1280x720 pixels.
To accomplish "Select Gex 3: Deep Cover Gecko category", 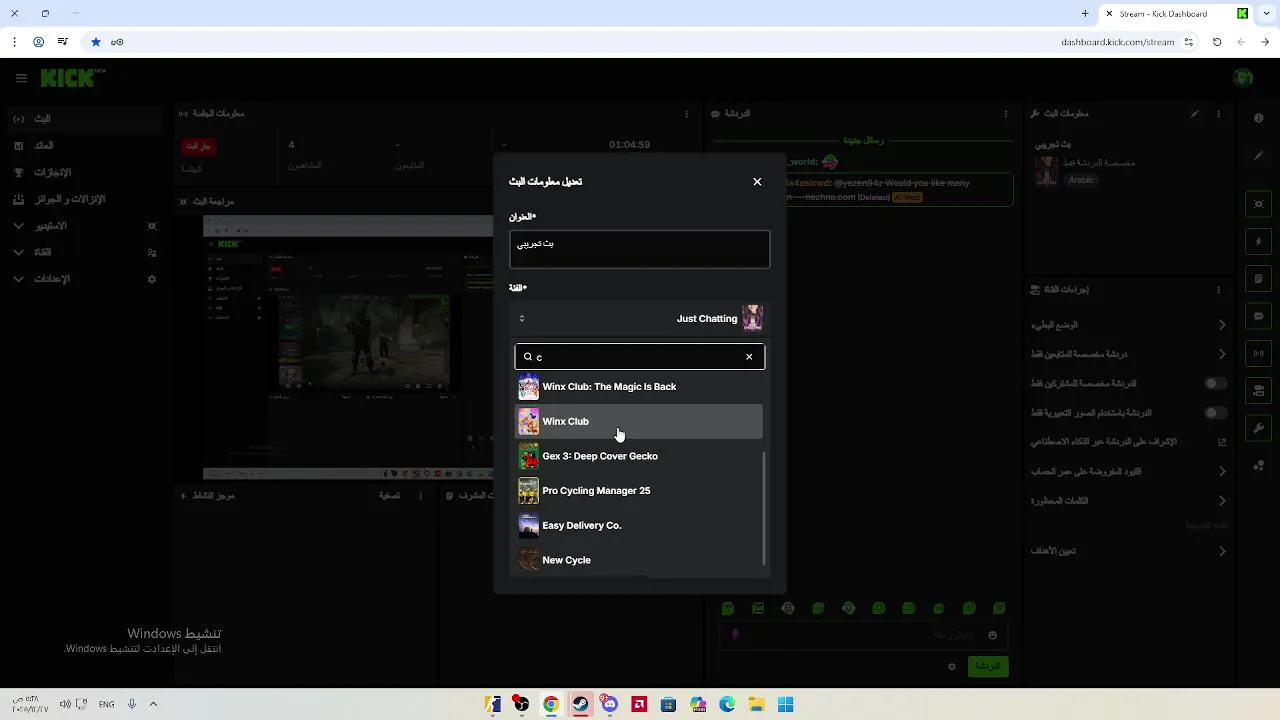I will 639,456.
